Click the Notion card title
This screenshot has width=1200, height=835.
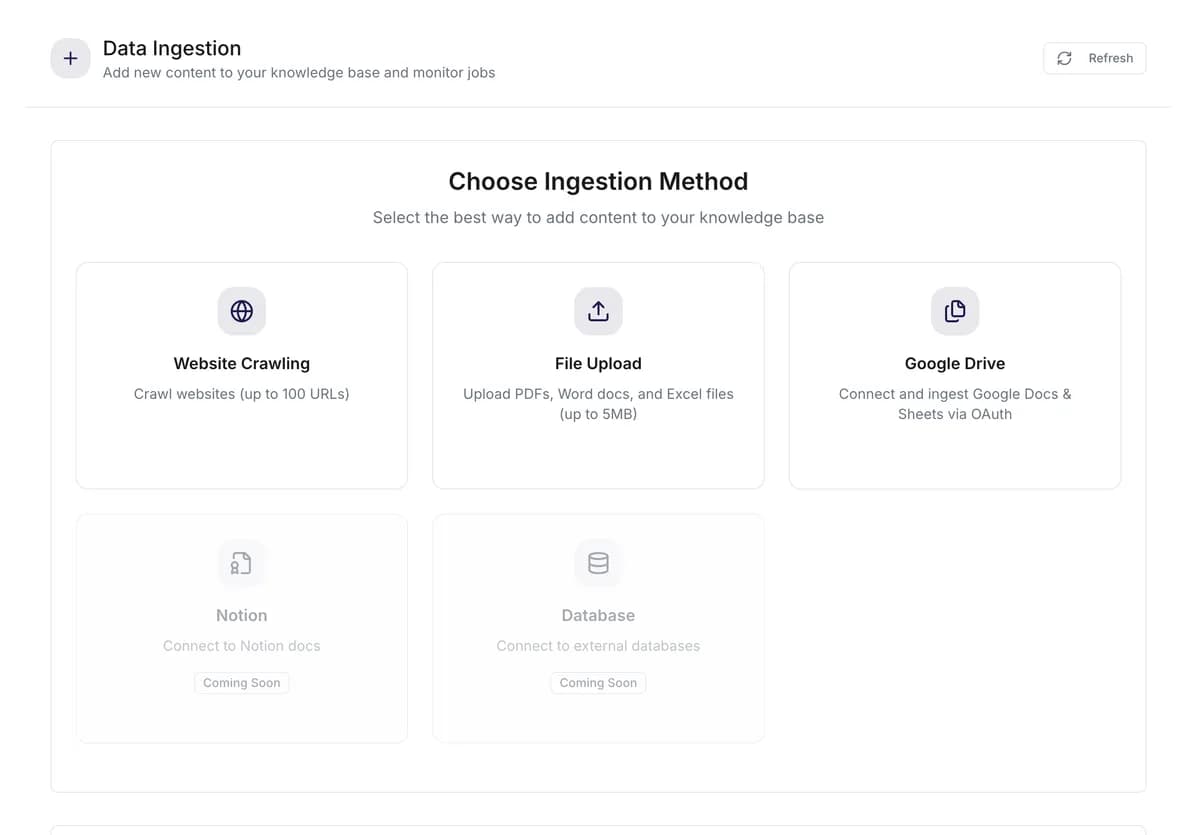[242, 615]
